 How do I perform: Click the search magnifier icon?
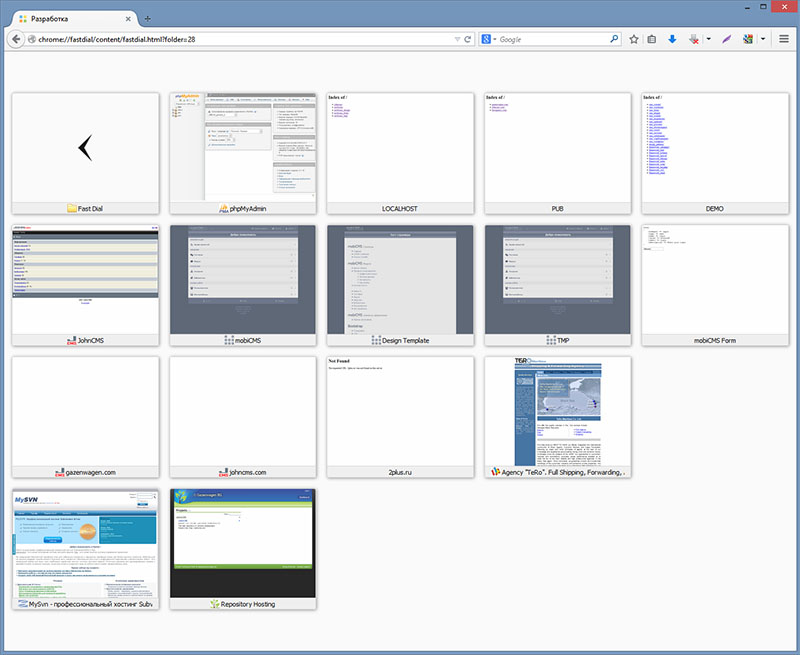click(x=615, y=39)
